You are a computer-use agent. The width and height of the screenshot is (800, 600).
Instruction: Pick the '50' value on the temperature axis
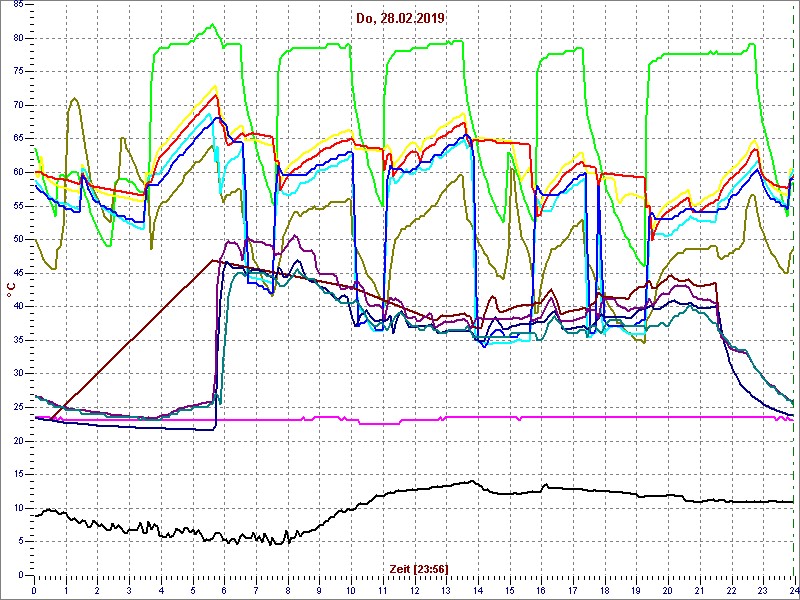18,240
